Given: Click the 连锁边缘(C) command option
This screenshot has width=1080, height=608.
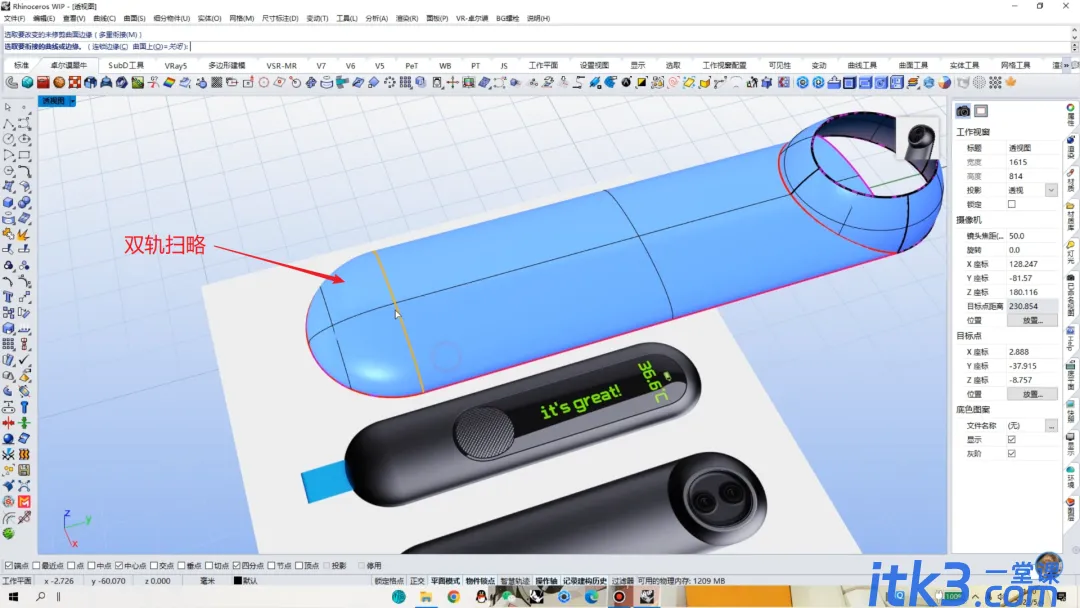Looking at the screenshot, I should [x=110, y=47].
